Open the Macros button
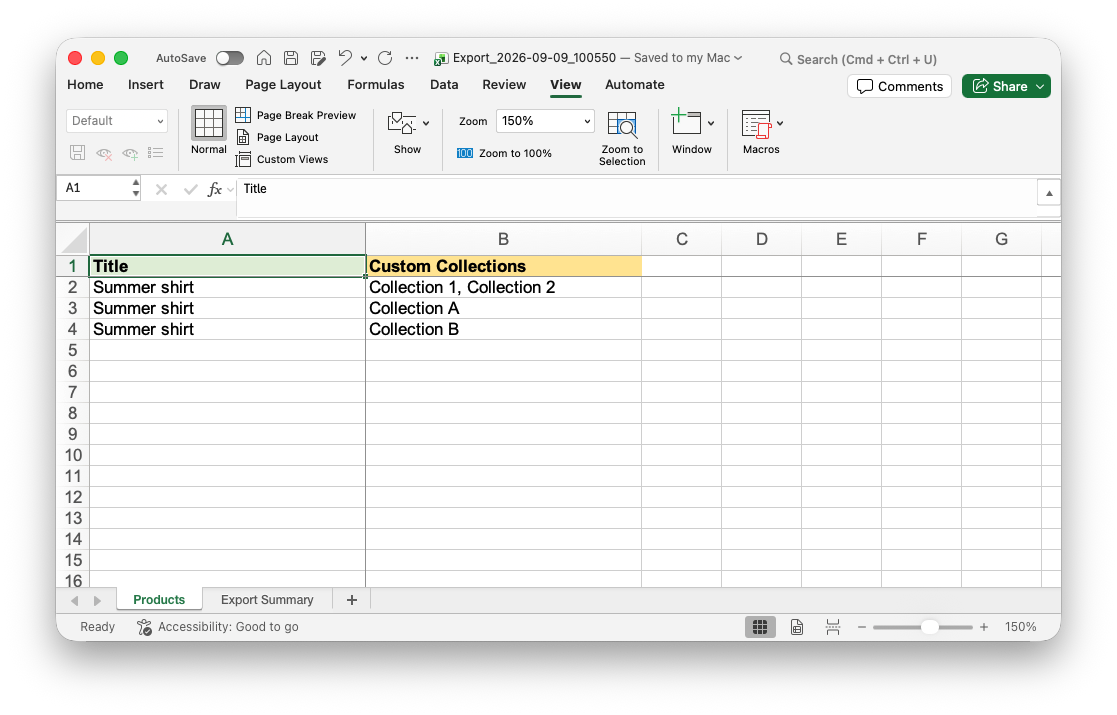The width and height of the screenshot is (1117, 715). [761, 132]
